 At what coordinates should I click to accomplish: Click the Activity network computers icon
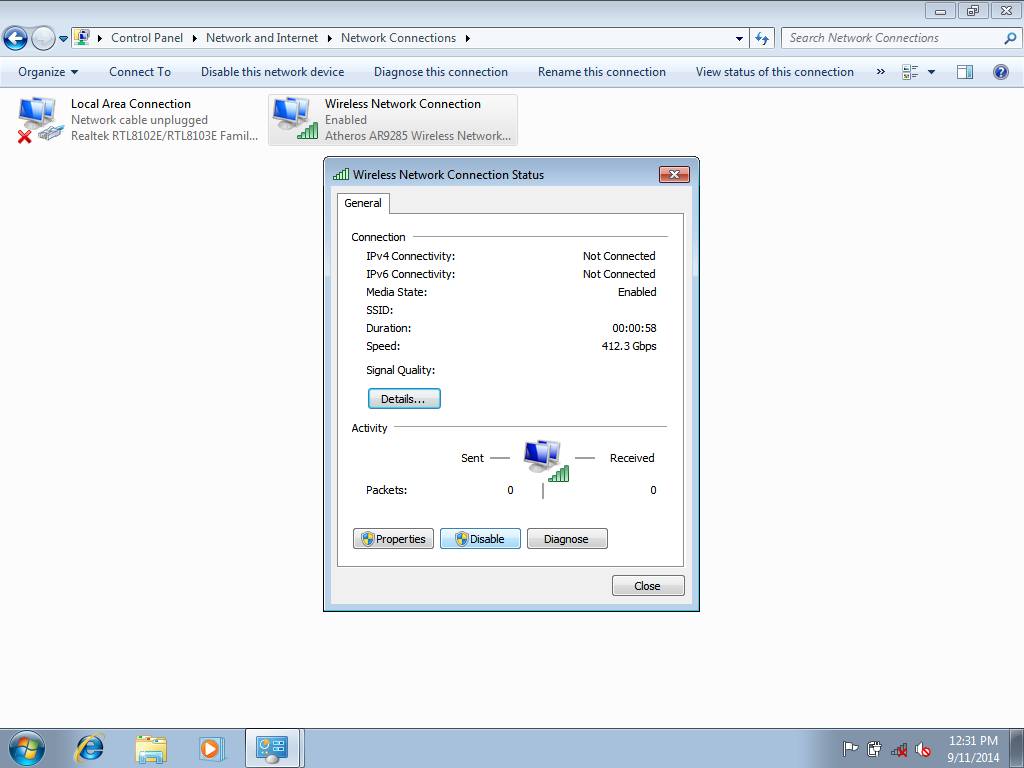545,460
